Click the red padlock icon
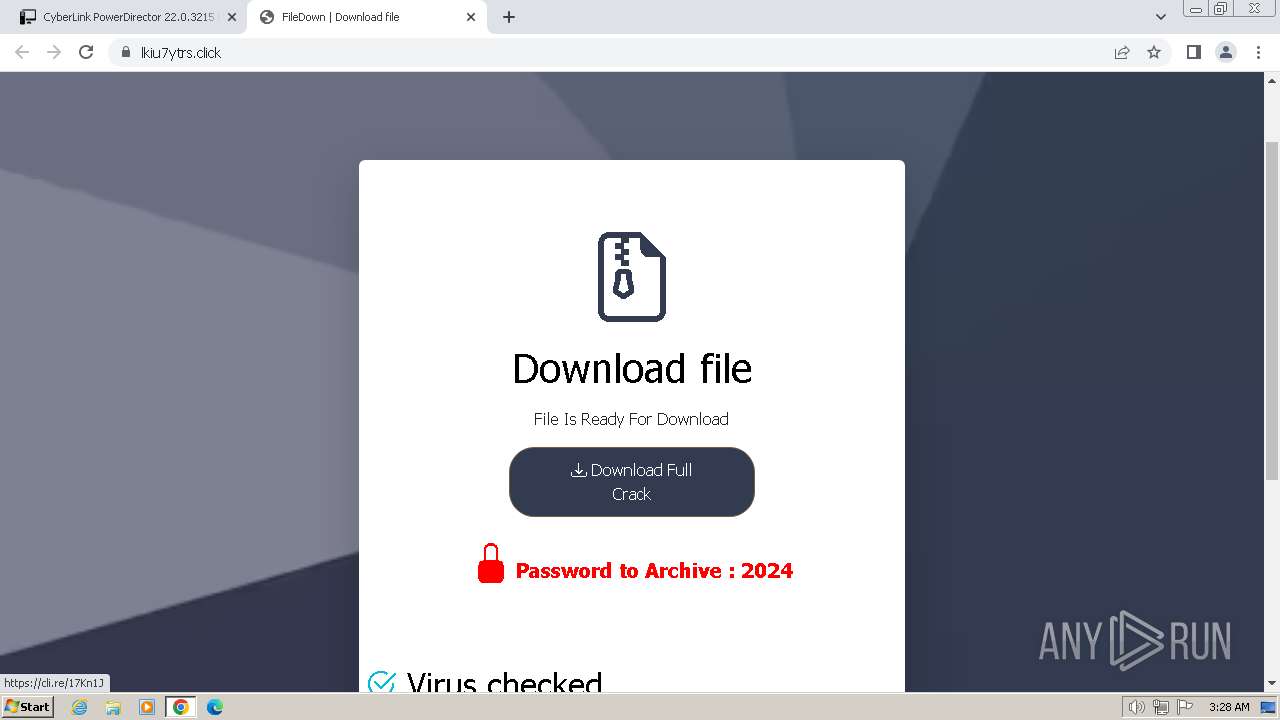 point(491,563)
